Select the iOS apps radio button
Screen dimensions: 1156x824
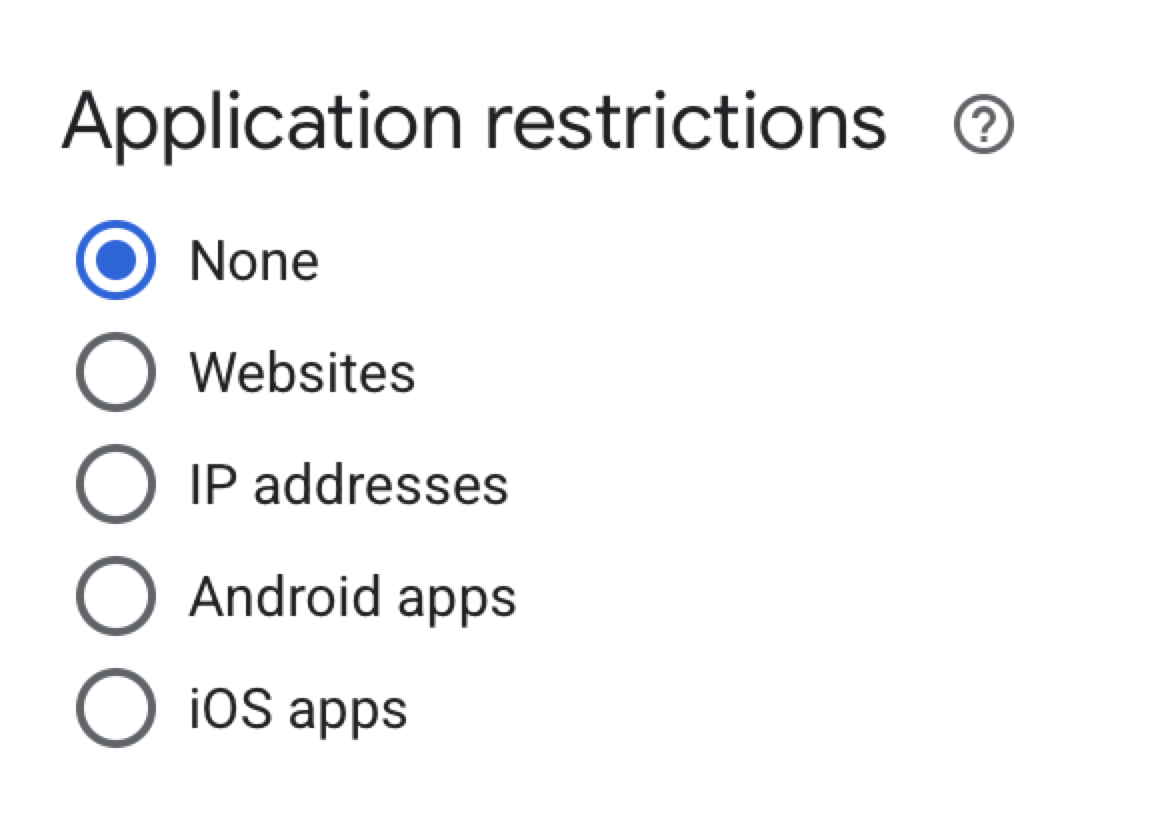point(116,709)
